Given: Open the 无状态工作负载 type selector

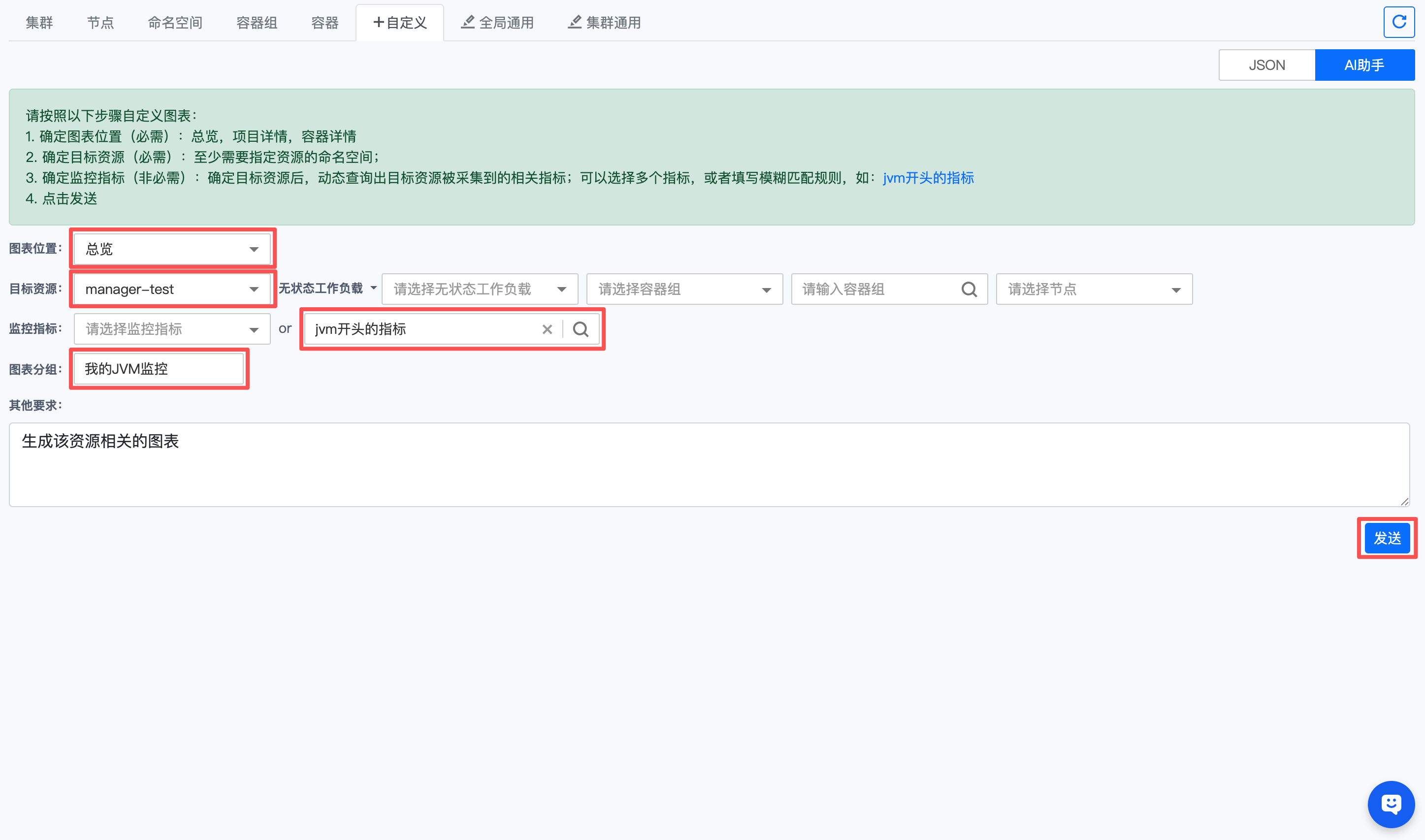Looking at the screenshot, I should coord(327,289).
